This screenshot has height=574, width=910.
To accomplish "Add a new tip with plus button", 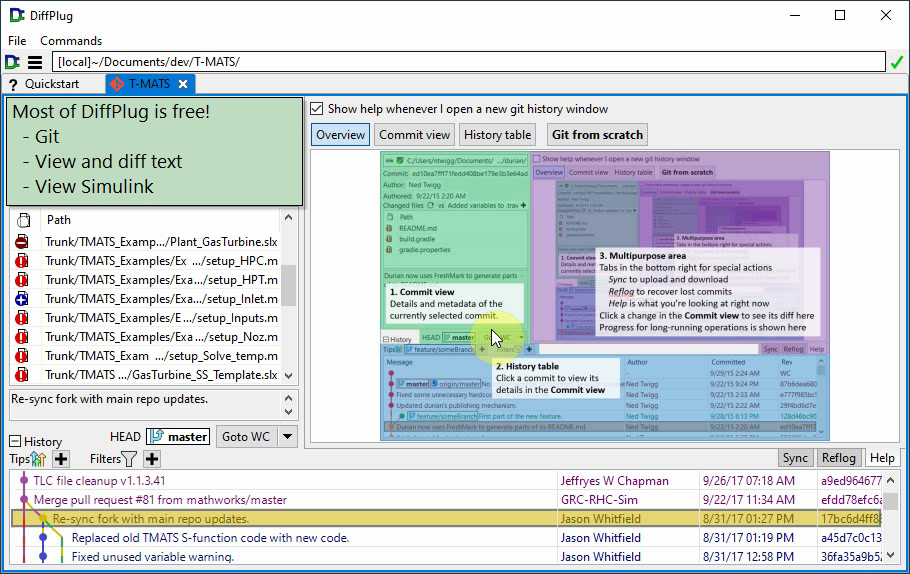I will tap(61, 459).
